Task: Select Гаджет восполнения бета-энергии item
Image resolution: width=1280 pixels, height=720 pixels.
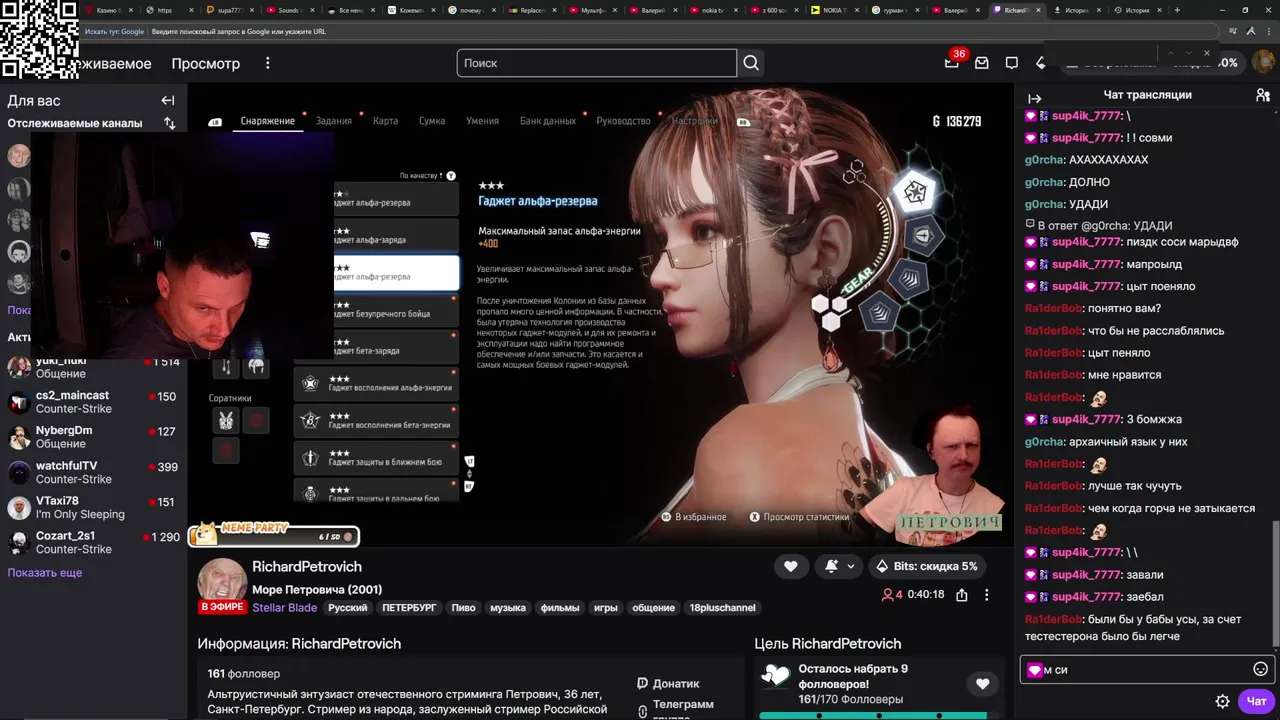Action: 376,420
